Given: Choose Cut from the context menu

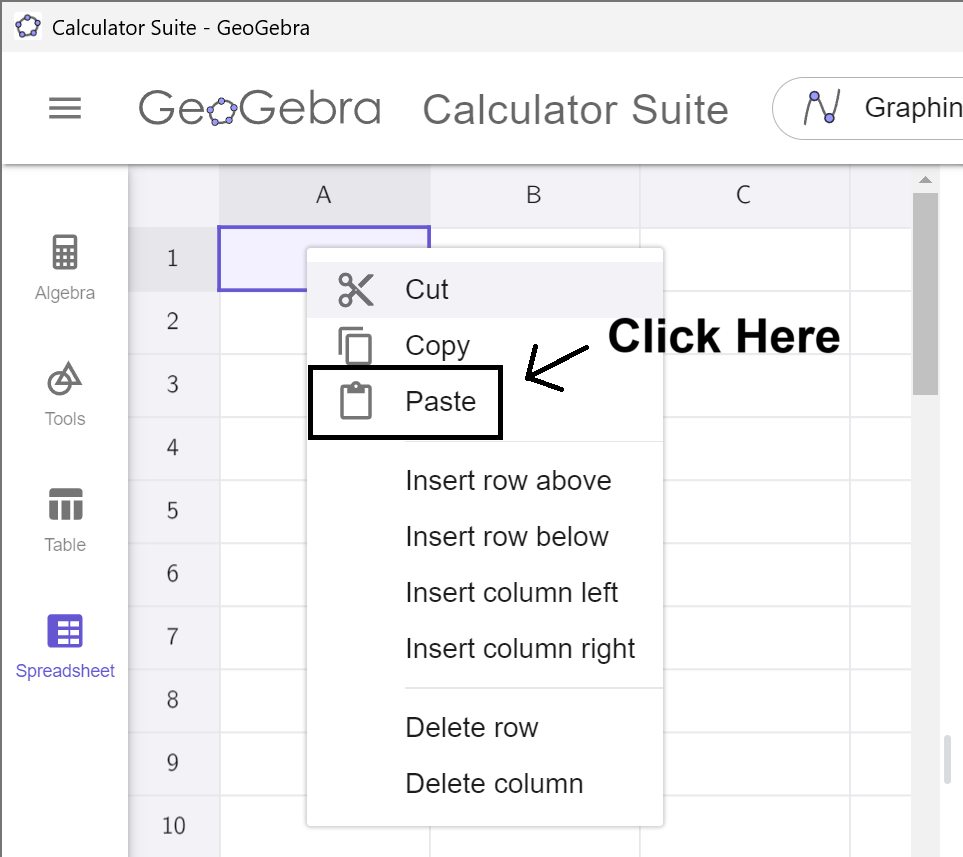Looking at the screenshot, I should click(x=485, y=289).
